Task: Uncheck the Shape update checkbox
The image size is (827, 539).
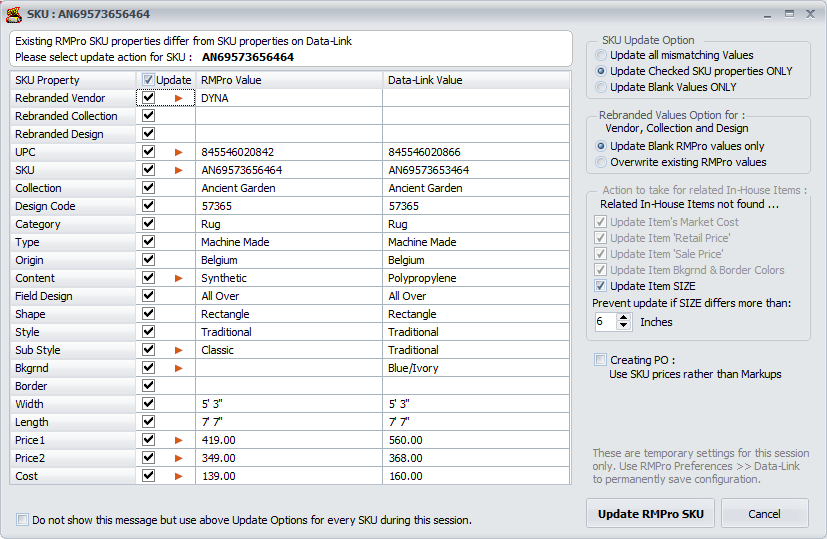Action: click(x=148, y=314)
